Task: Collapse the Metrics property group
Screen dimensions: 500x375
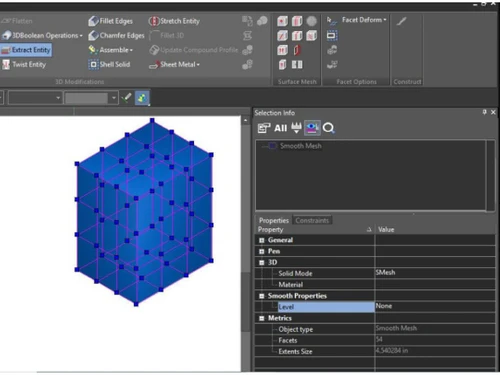Action: tap(262, 318)
